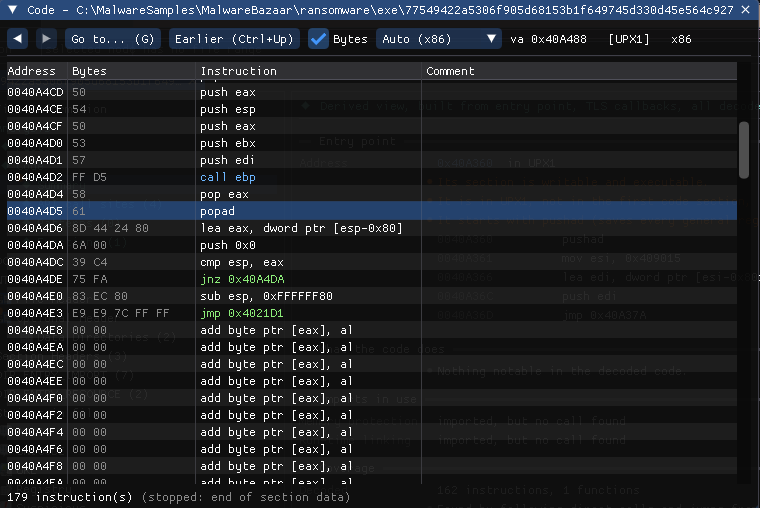The image size is (760, 508).
Task: Click the x86 architecture label in toolbar
Action: coord(681,39)
